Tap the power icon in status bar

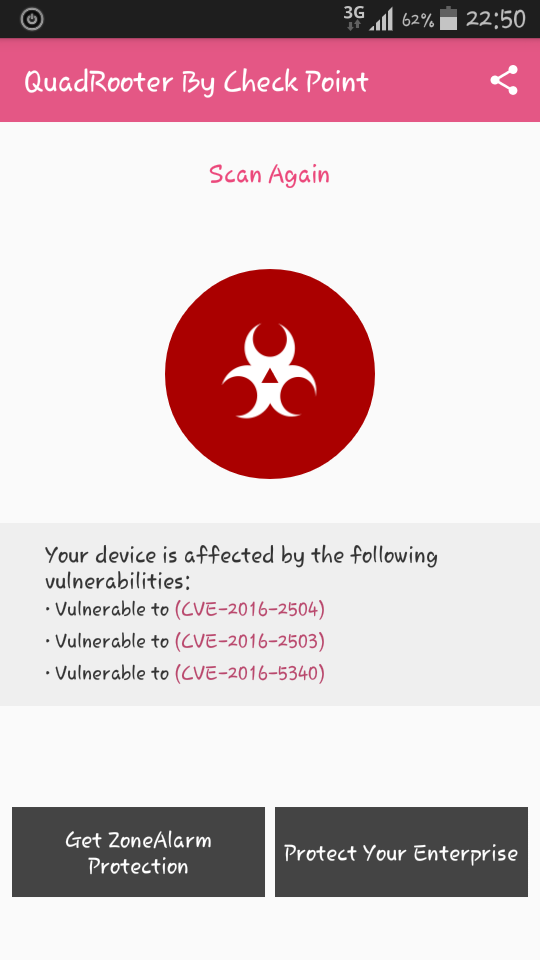32,20
